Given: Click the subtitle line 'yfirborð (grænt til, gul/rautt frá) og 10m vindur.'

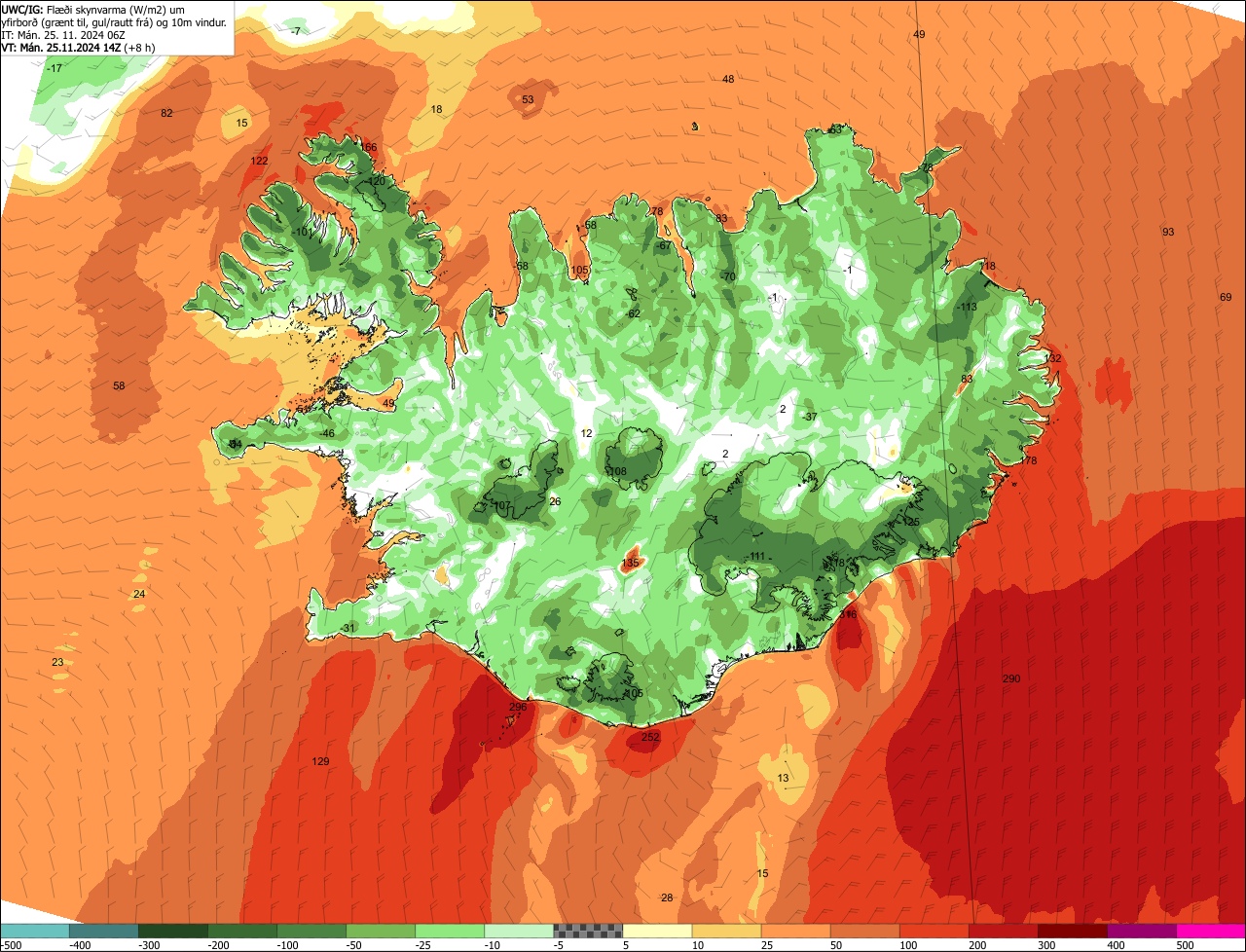Looking at the screenshot, I should 115,21.
